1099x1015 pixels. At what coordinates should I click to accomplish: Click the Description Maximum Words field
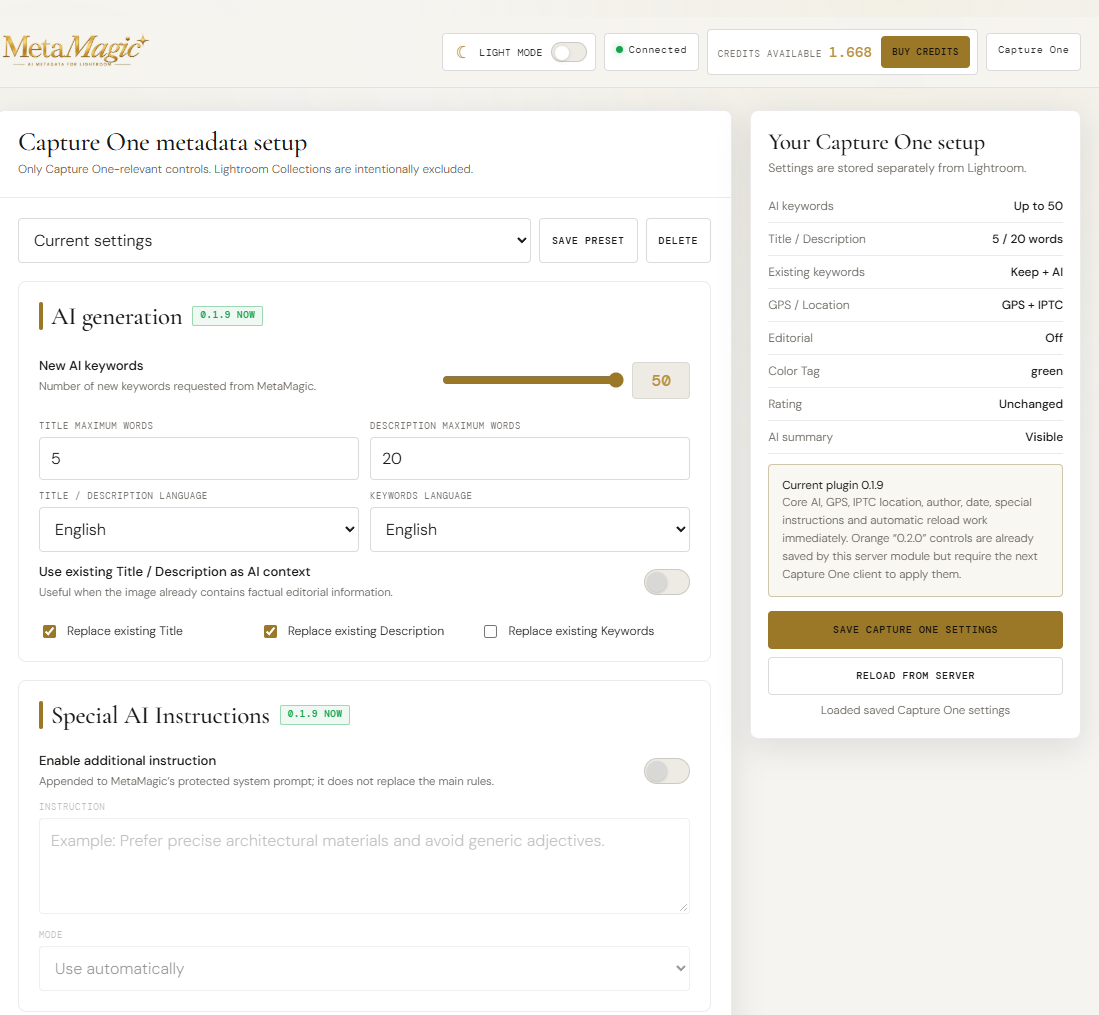[530, 458]
